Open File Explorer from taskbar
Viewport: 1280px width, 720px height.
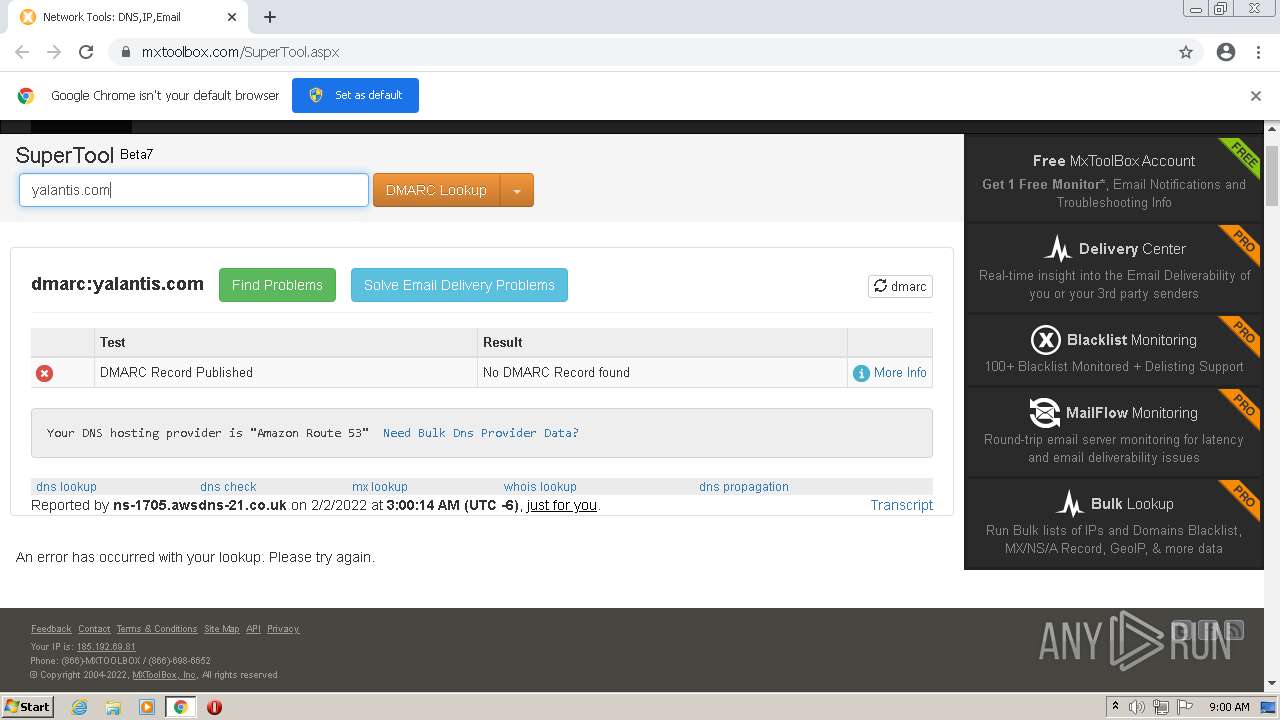[x=113, y=707]
